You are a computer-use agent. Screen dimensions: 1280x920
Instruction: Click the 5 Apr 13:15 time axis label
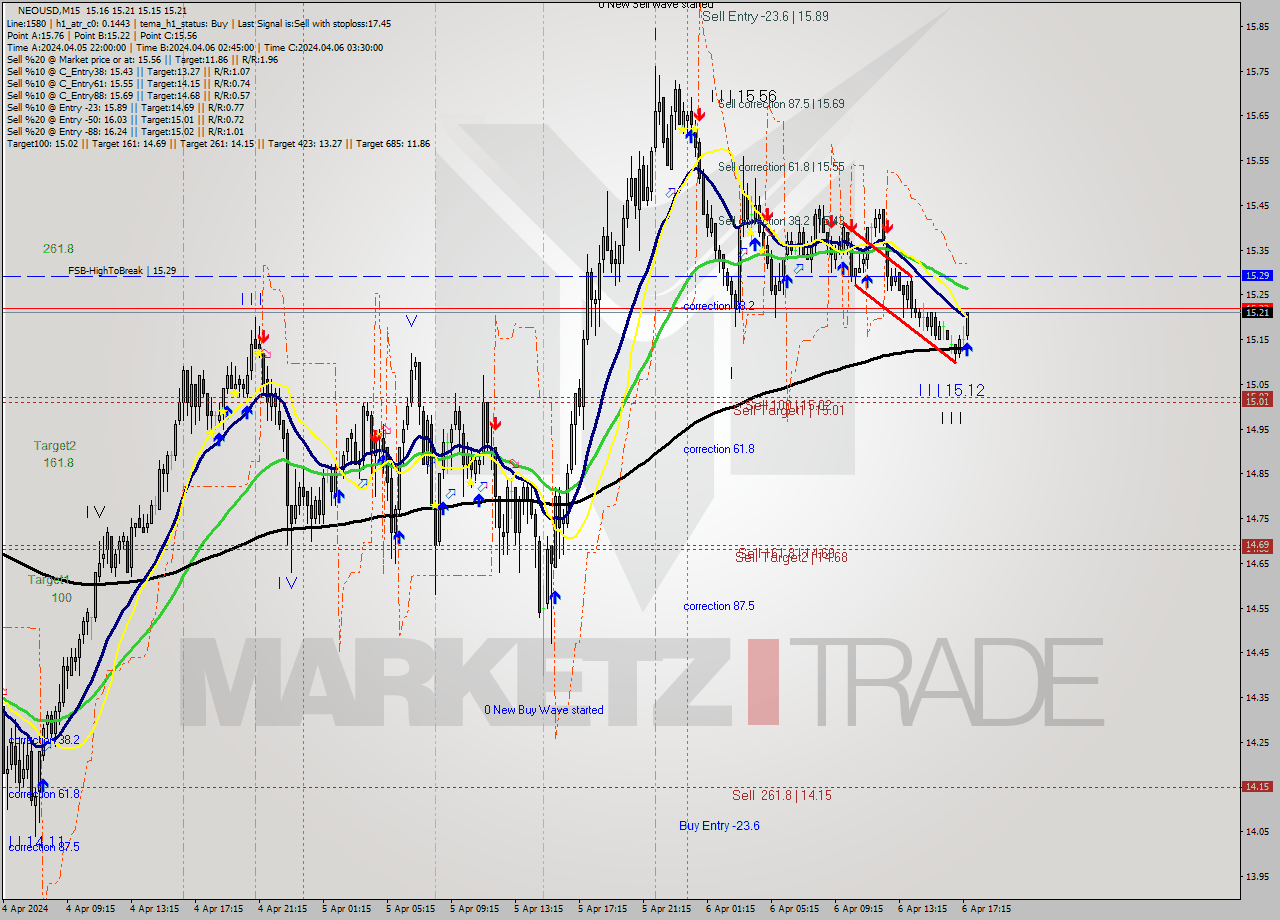(x=538, y=910)
